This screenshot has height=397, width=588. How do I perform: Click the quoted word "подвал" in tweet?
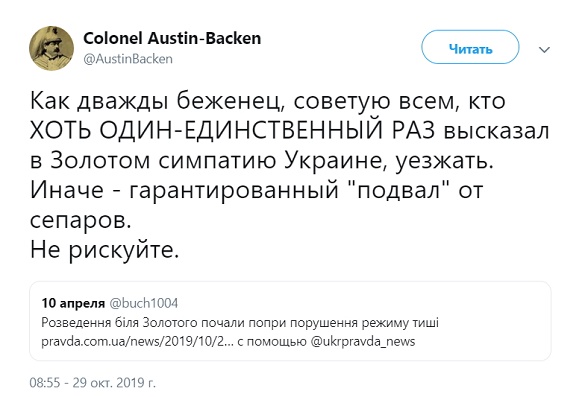400,190
